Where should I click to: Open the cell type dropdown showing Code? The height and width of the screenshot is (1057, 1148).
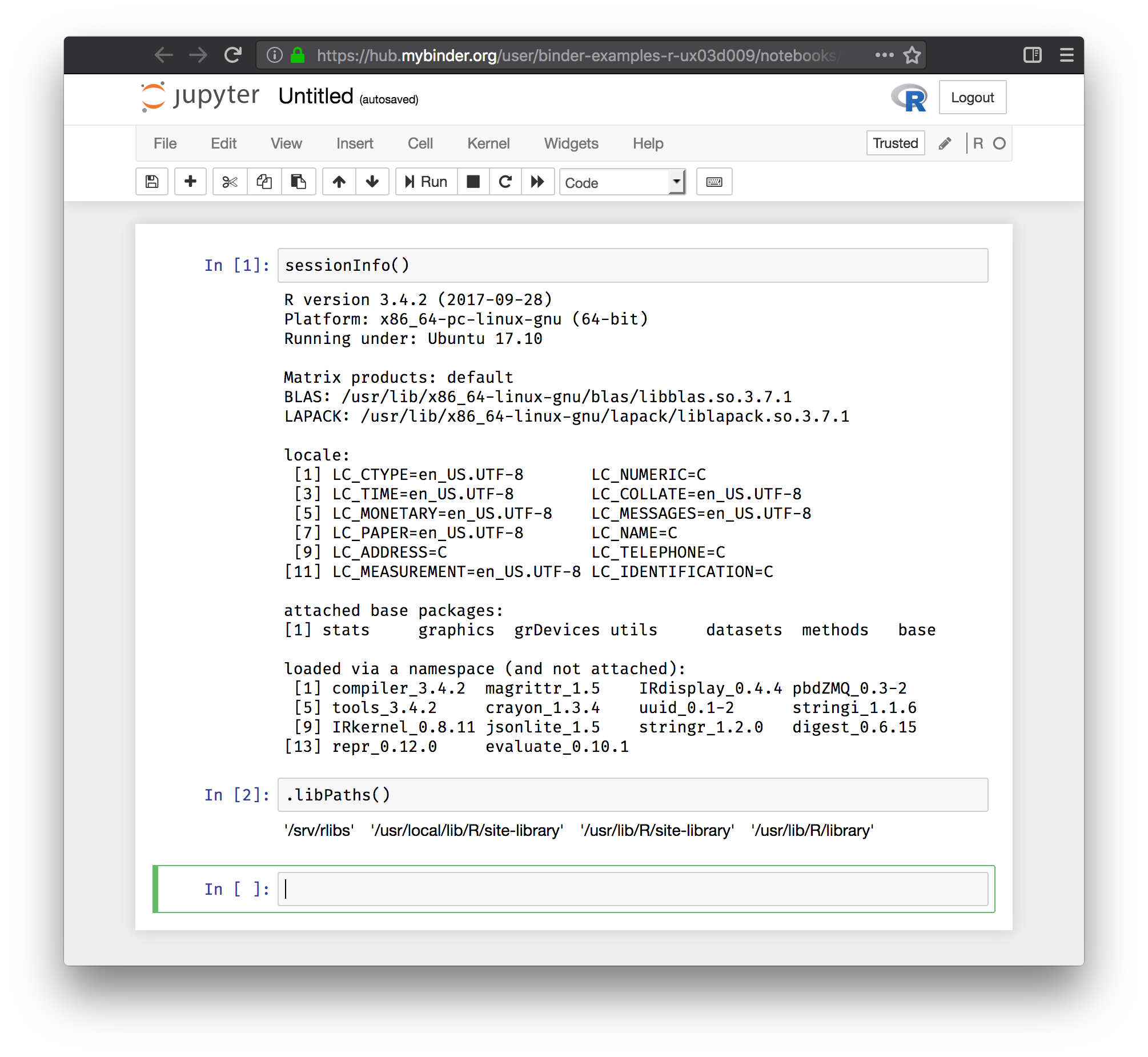(x=622, y=182)
